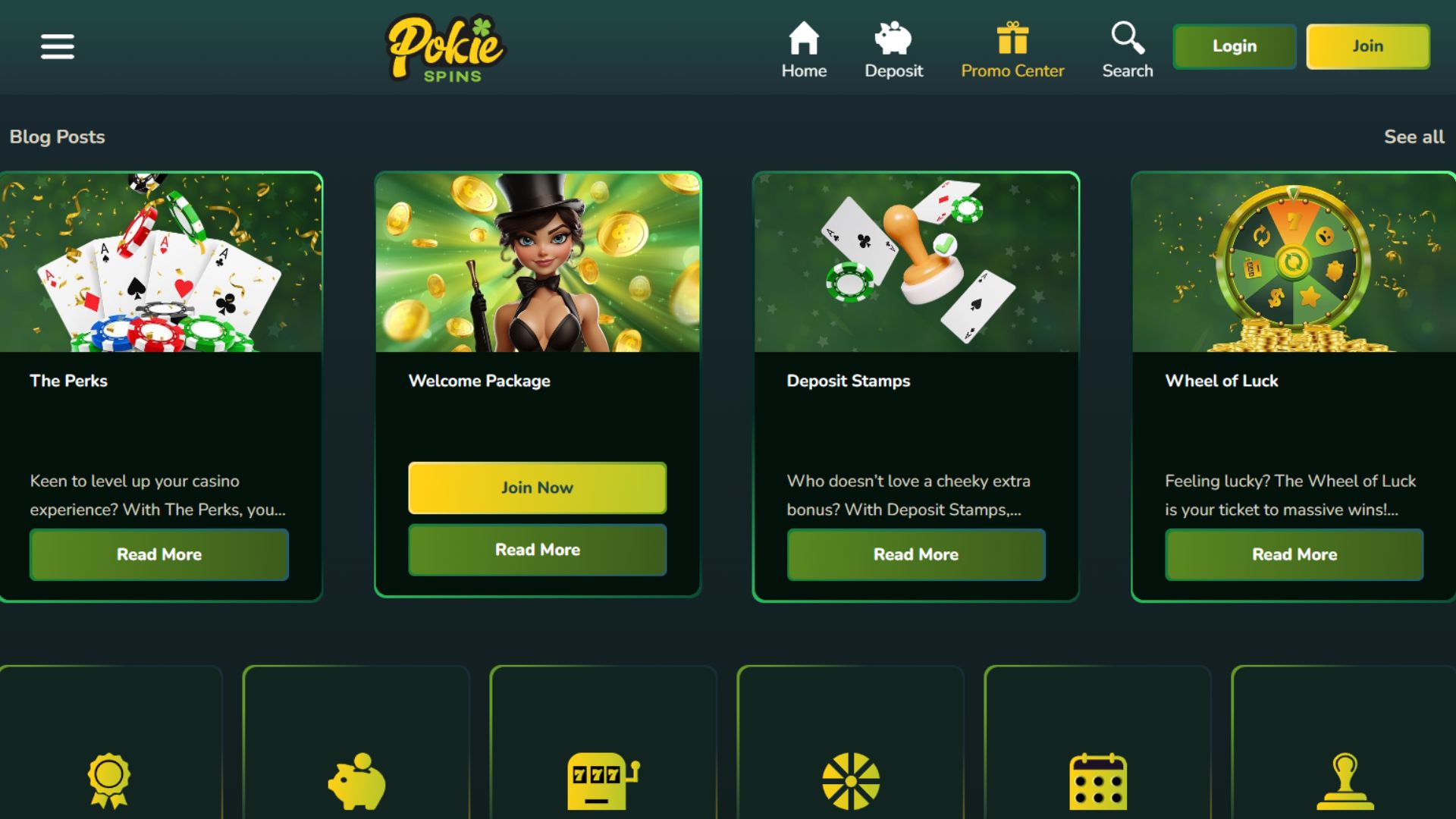Read more about Deposit Stamps
Screen dimensions: 1456x819
916,554
